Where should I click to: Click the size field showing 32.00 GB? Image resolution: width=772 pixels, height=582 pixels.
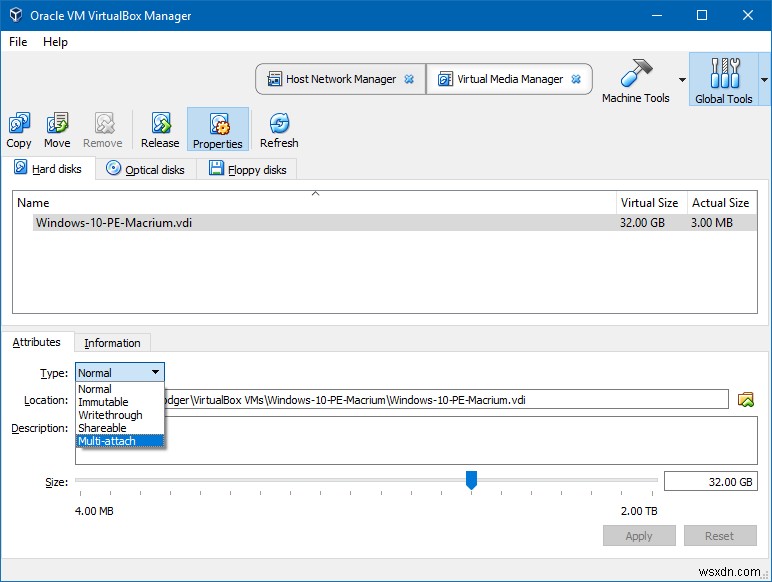(710, 482)
